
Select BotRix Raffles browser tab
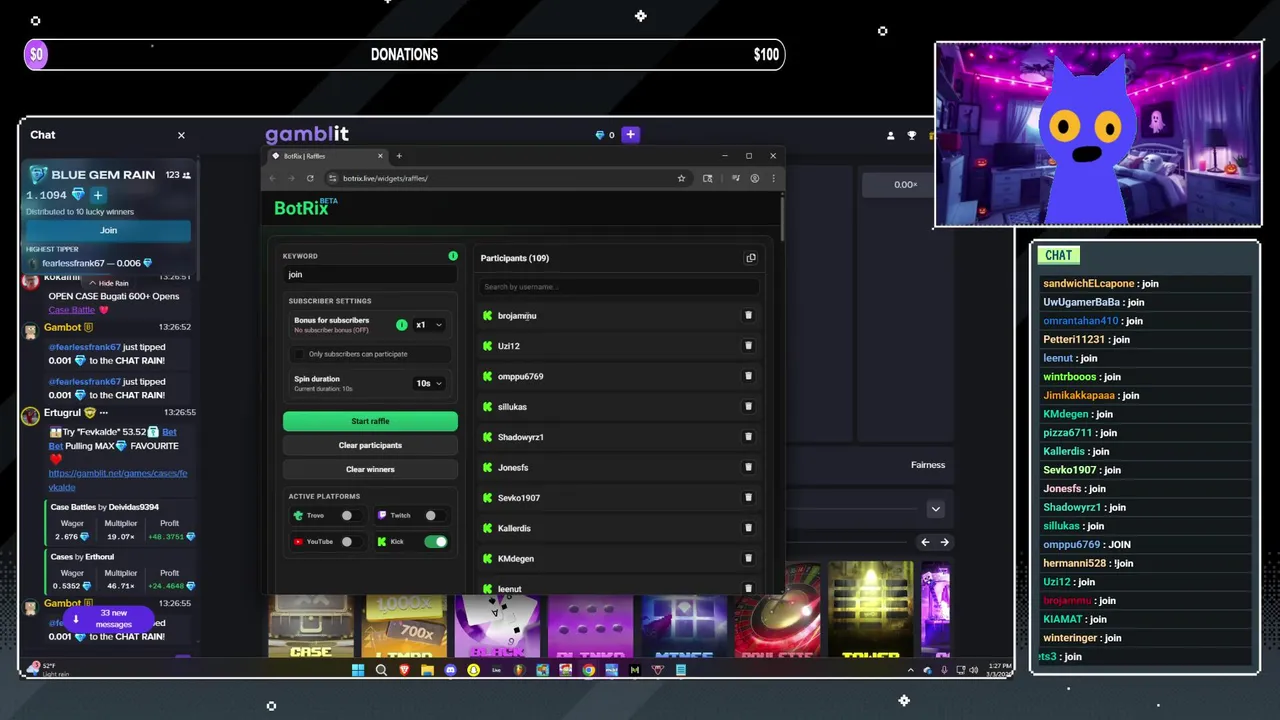pyautogui.click(x=326, y=156)
